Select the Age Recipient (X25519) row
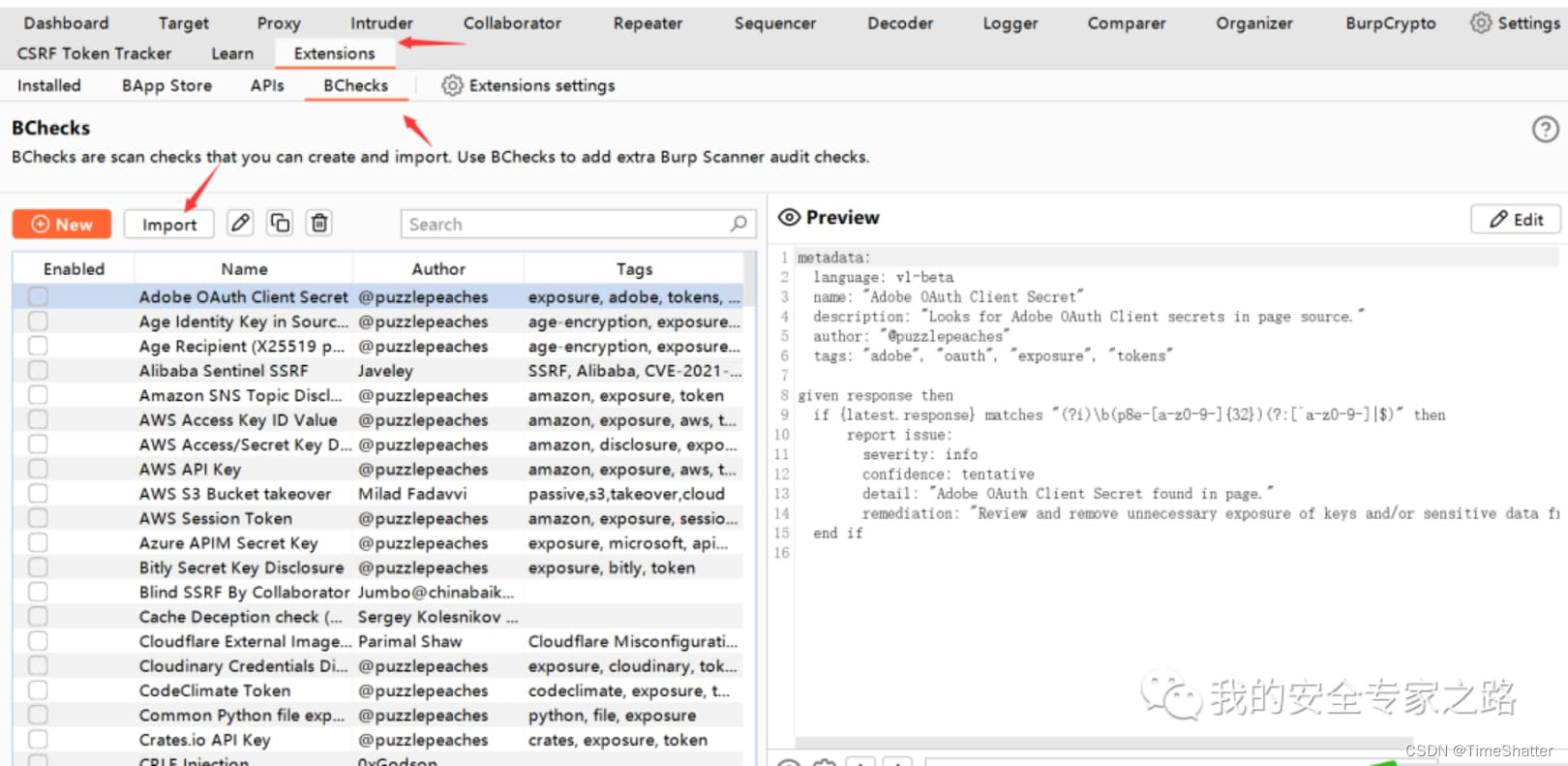 pos(377,346)
